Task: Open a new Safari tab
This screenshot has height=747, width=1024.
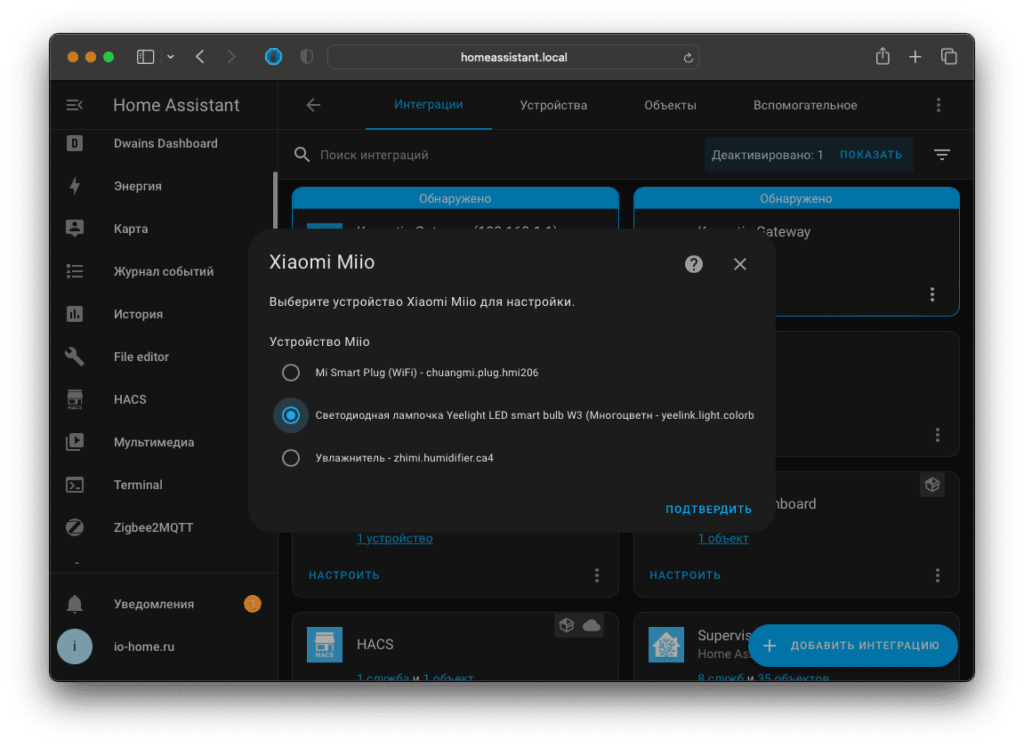Action: 916,57
